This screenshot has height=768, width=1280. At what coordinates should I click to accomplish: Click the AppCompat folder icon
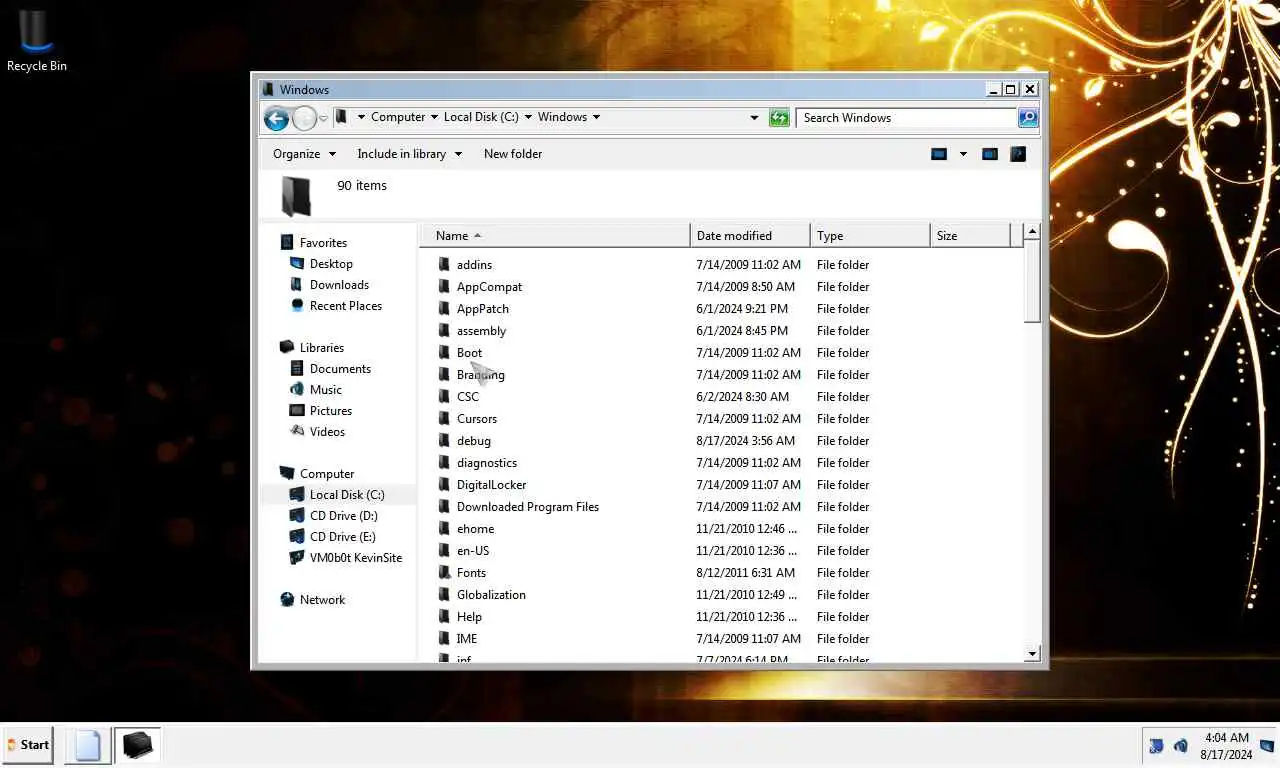[x=444, y=287]
